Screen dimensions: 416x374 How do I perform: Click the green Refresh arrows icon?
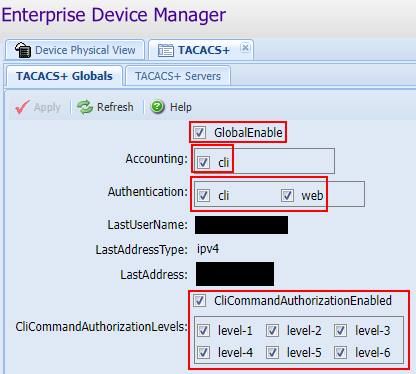(x=85, y=107)
